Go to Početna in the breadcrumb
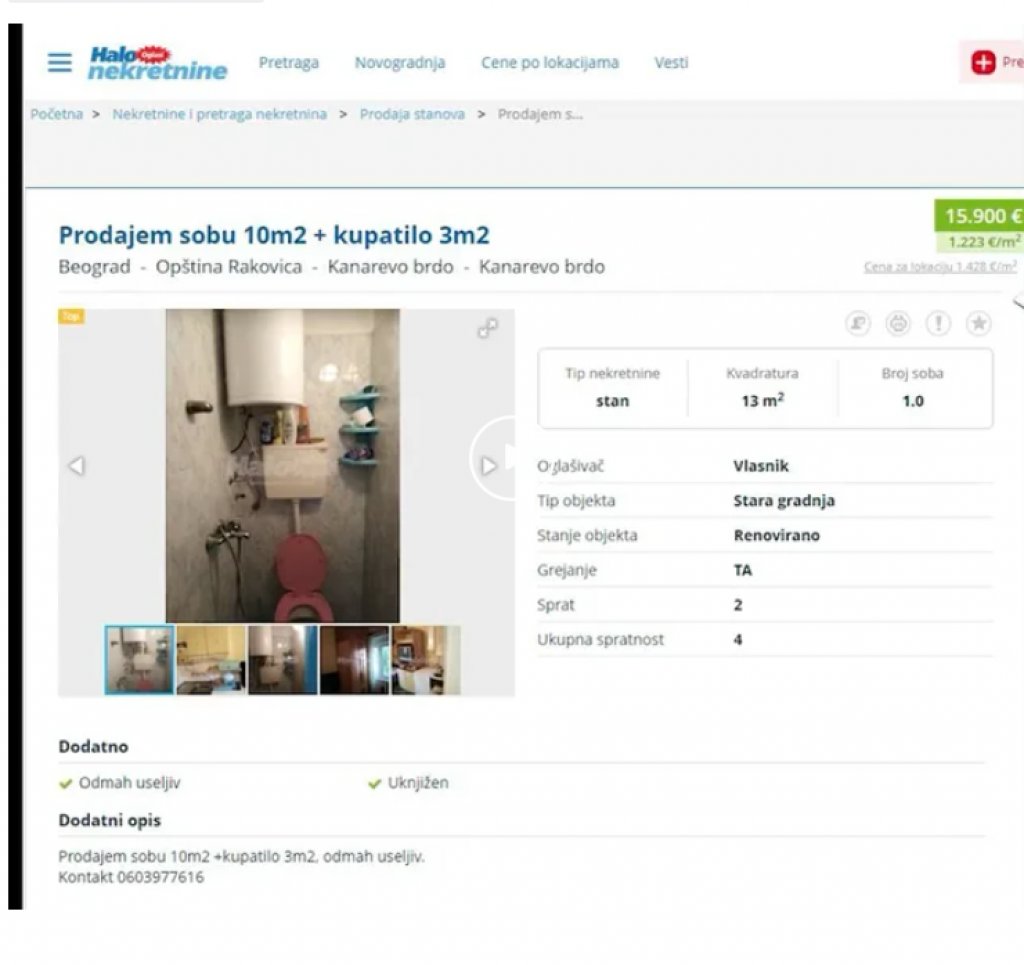 pos(56,114)
